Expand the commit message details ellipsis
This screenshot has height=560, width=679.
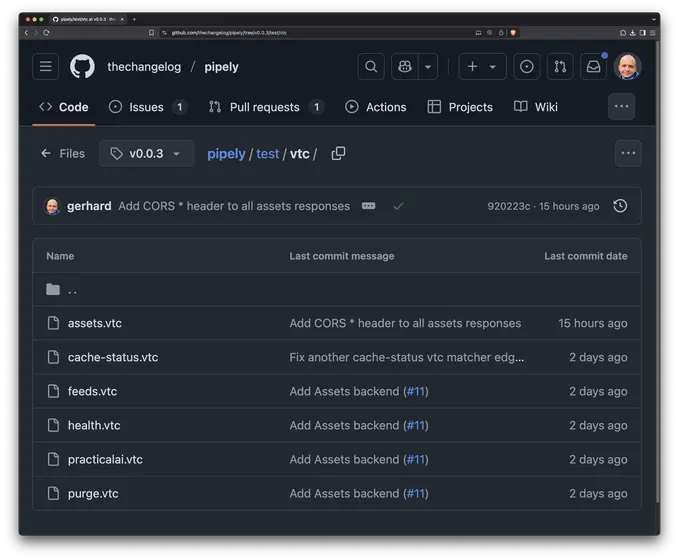(x=369, y=206)
